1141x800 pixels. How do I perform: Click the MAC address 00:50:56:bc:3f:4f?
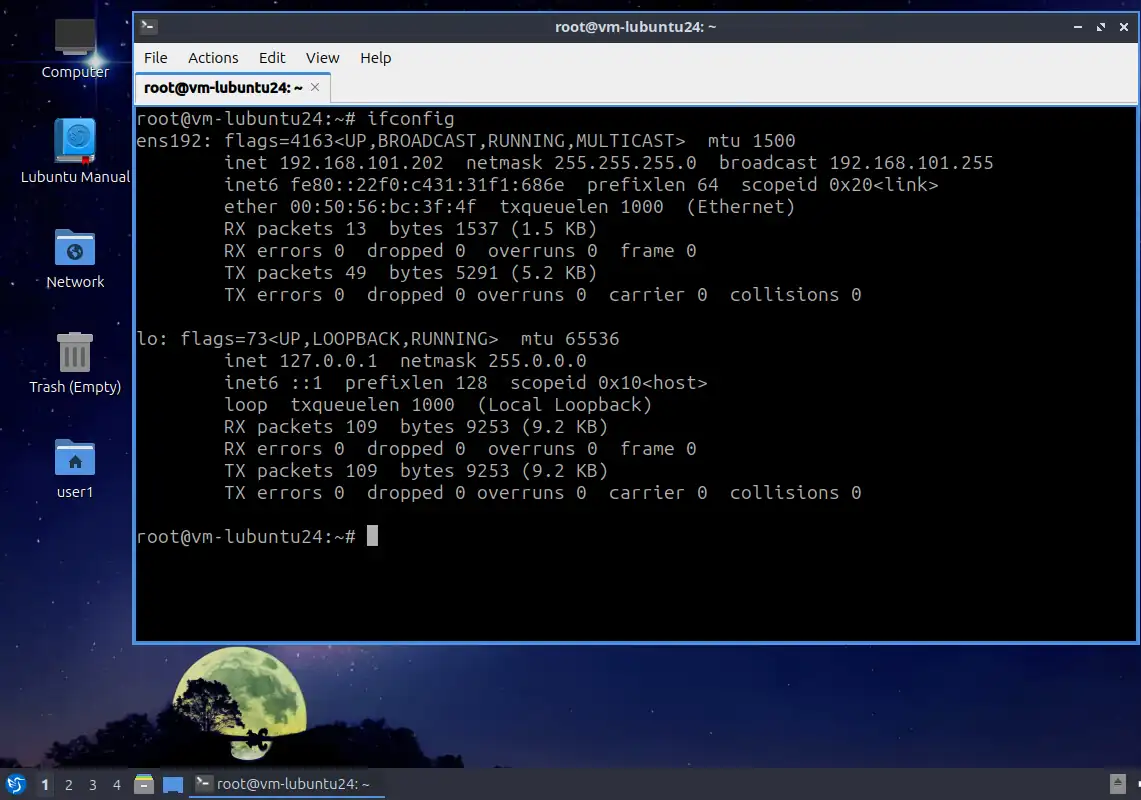coord(383,207)
